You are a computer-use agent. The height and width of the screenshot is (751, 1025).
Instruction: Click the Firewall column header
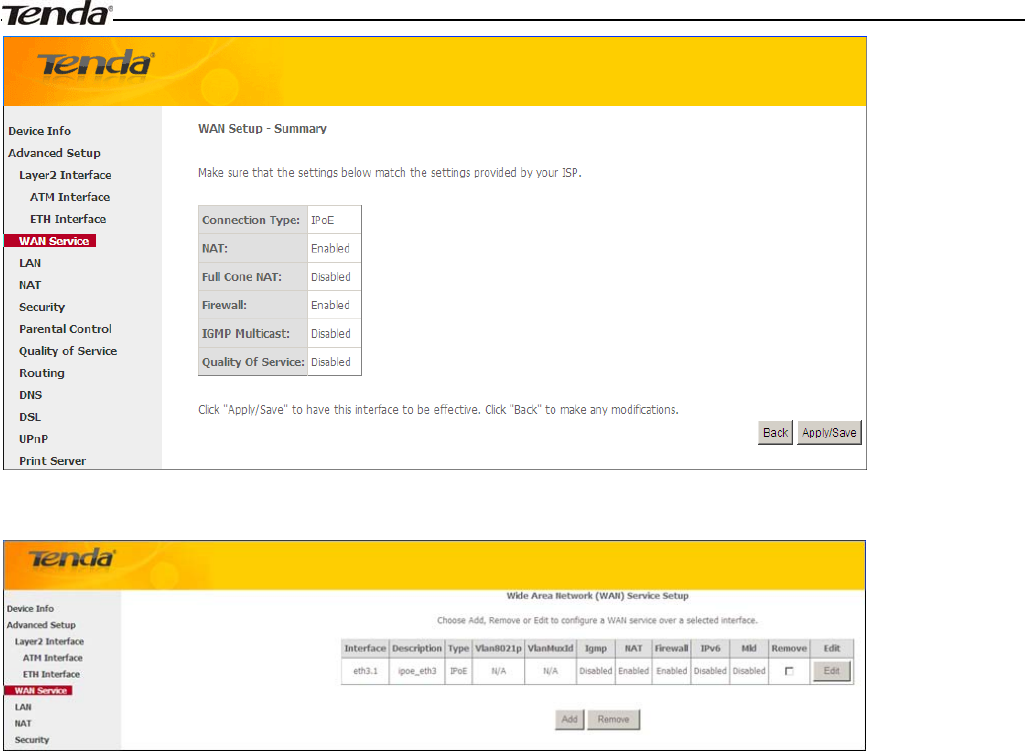(x=671, y=648)
